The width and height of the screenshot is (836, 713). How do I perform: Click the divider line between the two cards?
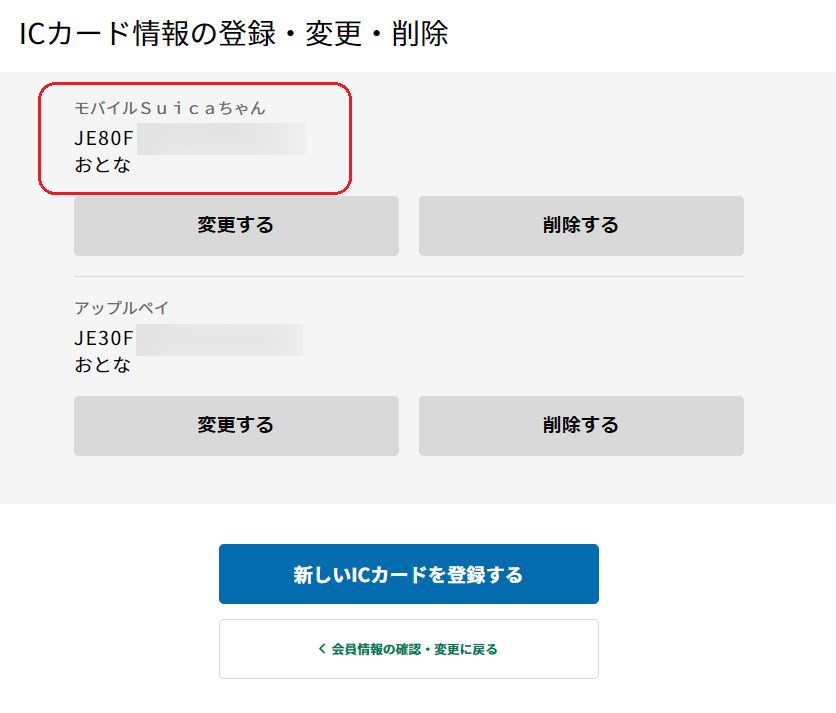click(408, 277)
